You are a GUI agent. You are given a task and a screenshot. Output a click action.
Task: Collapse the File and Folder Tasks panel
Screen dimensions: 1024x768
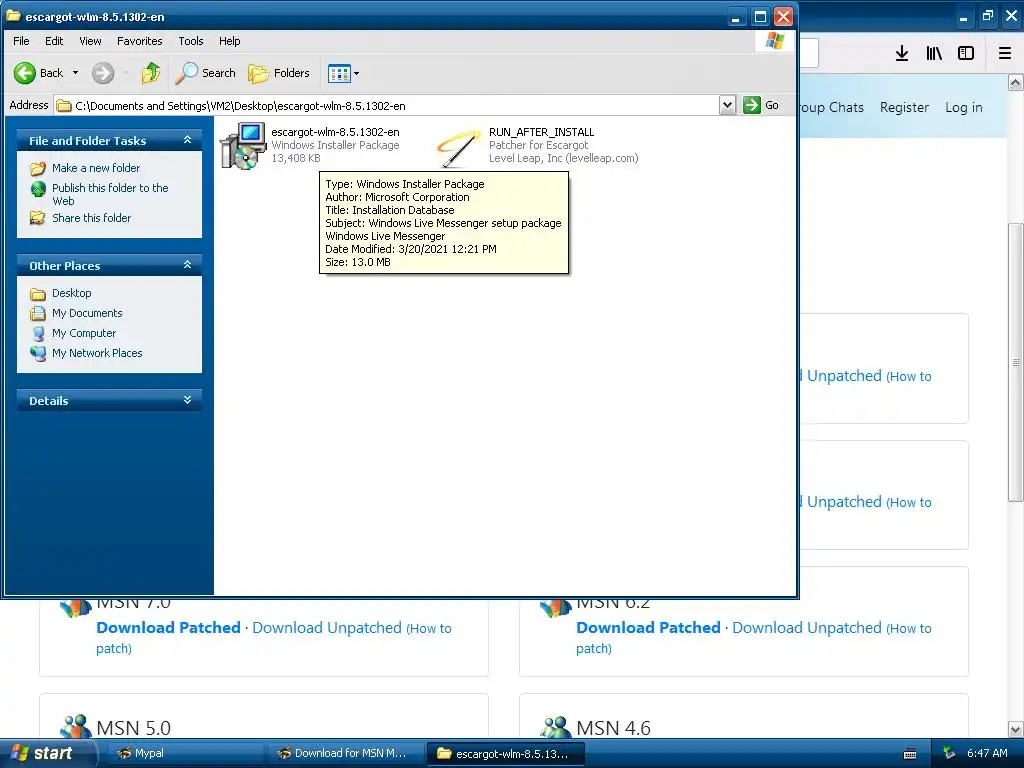coord(187,140)
